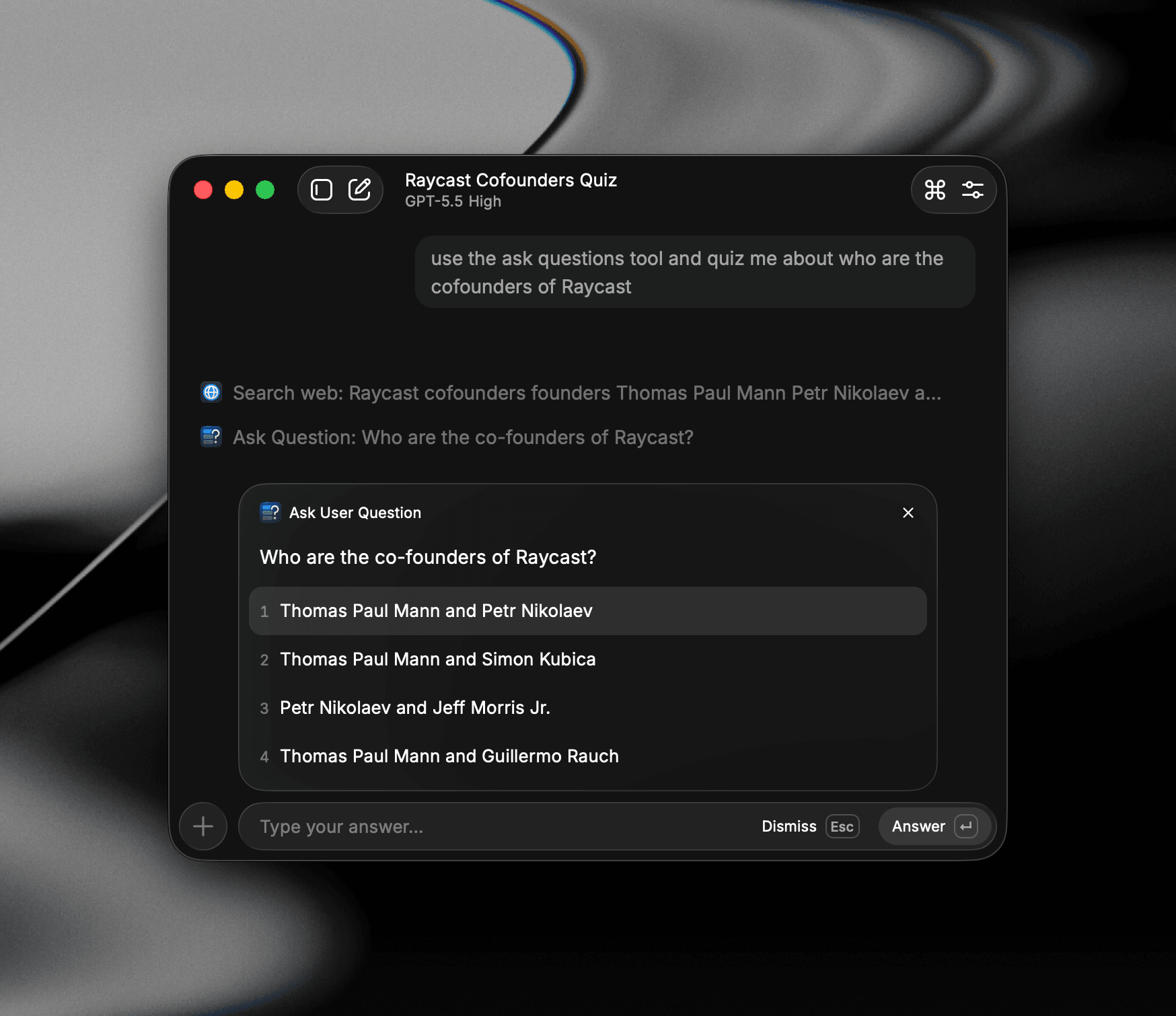Open model selector GPT-5.5 High
Viewport: 1176px width, 1016px height.
point(453,201)
